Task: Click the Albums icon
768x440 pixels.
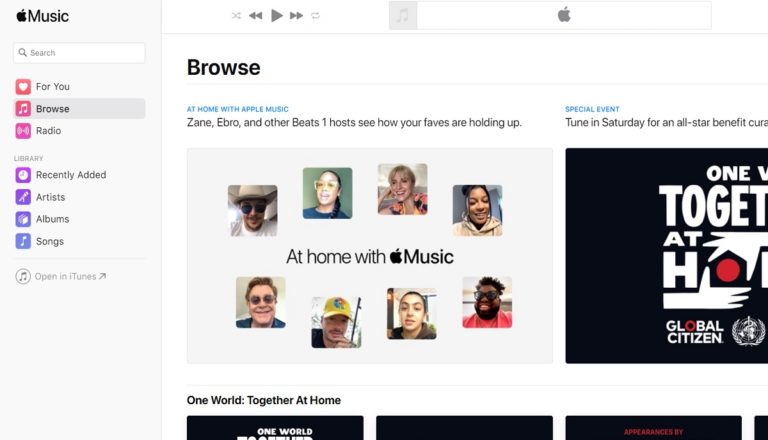Action: [23, 219]
